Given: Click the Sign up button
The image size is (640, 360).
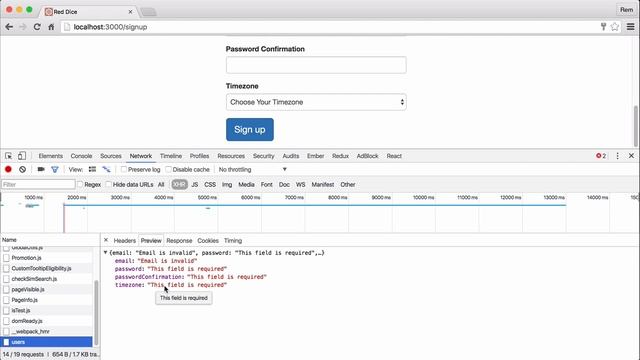Looking at the screenshot, I should tap(250, 129).
